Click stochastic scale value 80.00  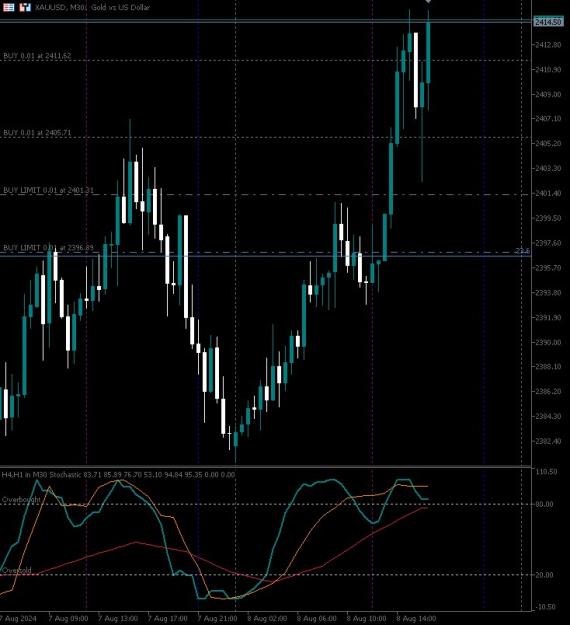544,504
